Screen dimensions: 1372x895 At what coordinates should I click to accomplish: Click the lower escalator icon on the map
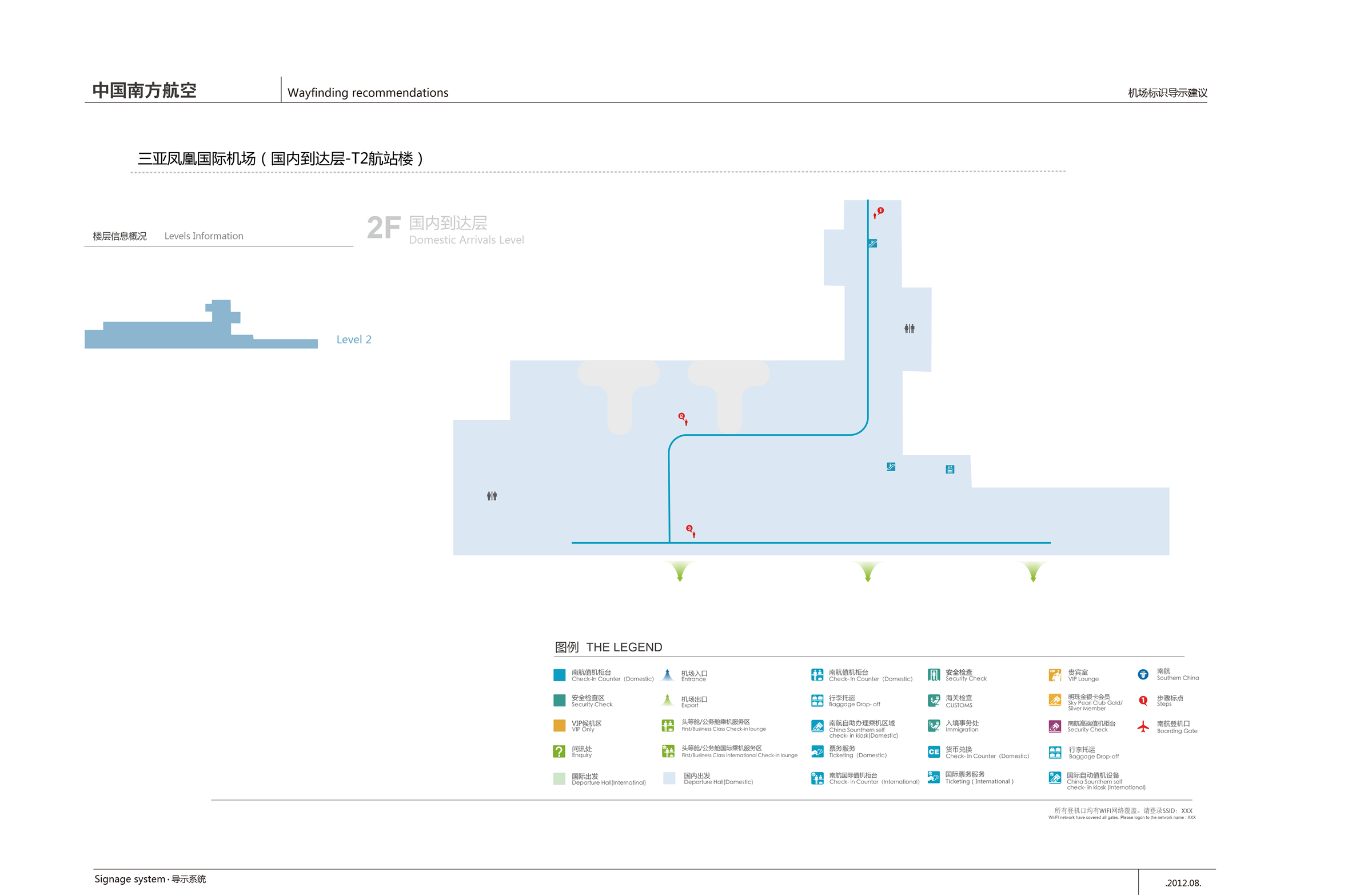[x=891, y=467]
